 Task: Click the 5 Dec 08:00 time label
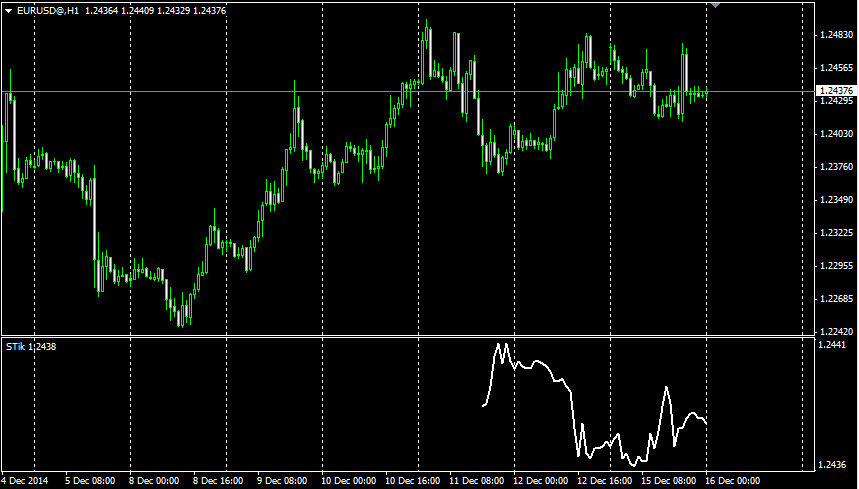pos(90,481)
